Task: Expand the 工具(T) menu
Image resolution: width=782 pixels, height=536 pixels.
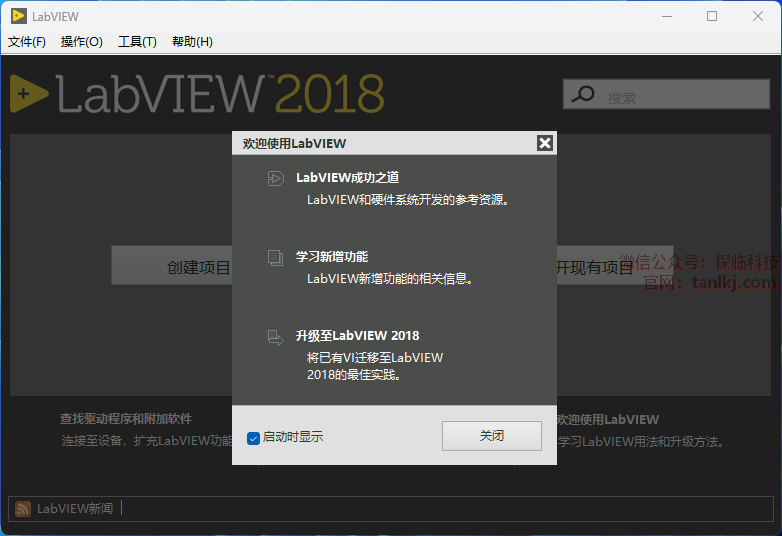Action: pyautogui.click(x=137, y=42)
